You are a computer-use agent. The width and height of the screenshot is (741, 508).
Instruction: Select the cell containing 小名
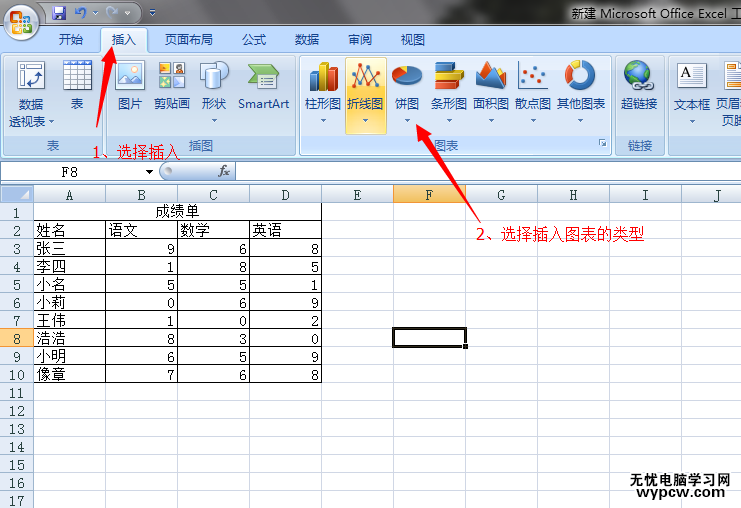point(69,284)
